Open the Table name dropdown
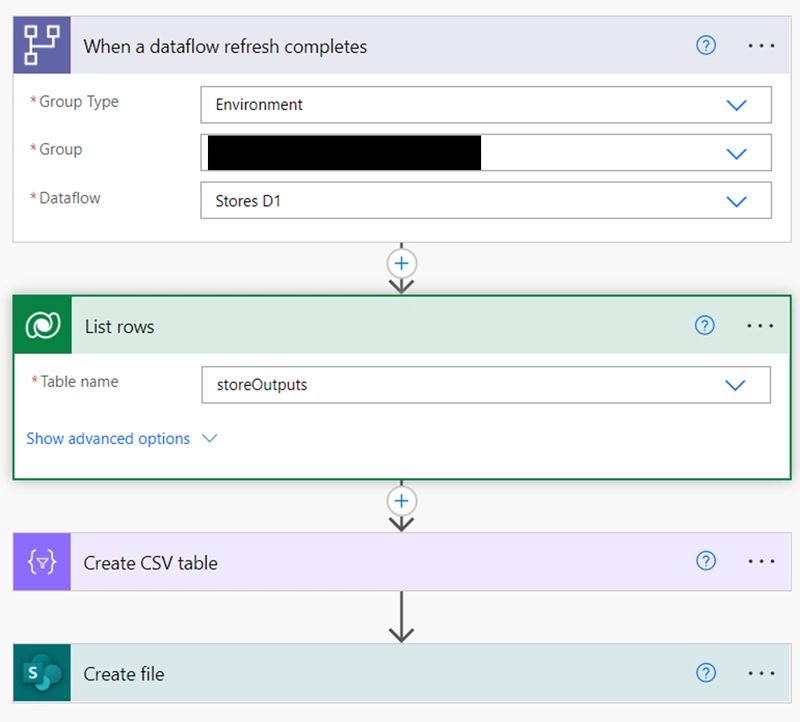 pos(737,384)
